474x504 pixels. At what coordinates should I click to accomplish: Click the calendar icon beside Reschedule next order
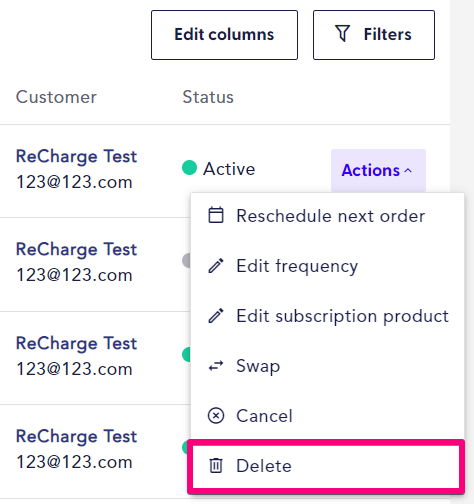[x=216, y=215]
